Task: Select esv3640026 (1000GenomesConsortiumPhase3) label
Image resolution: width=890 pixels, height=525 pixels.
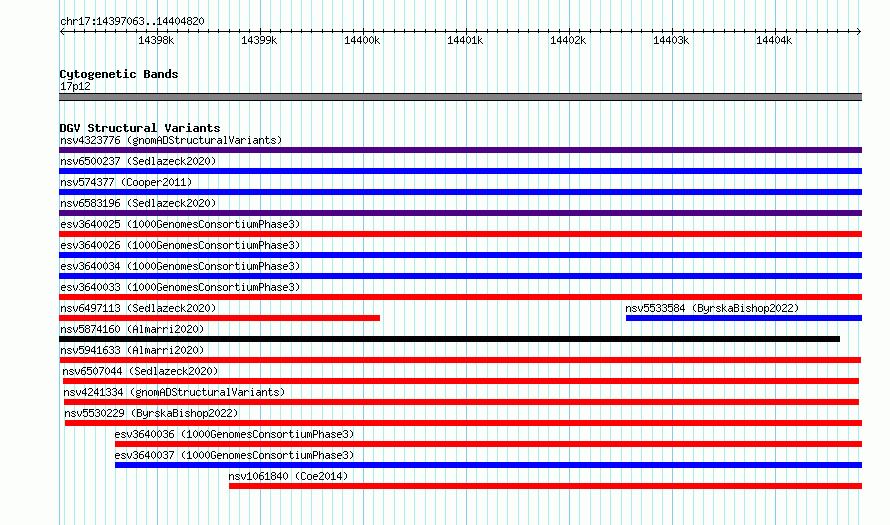Action: click(x=180, y=245)
